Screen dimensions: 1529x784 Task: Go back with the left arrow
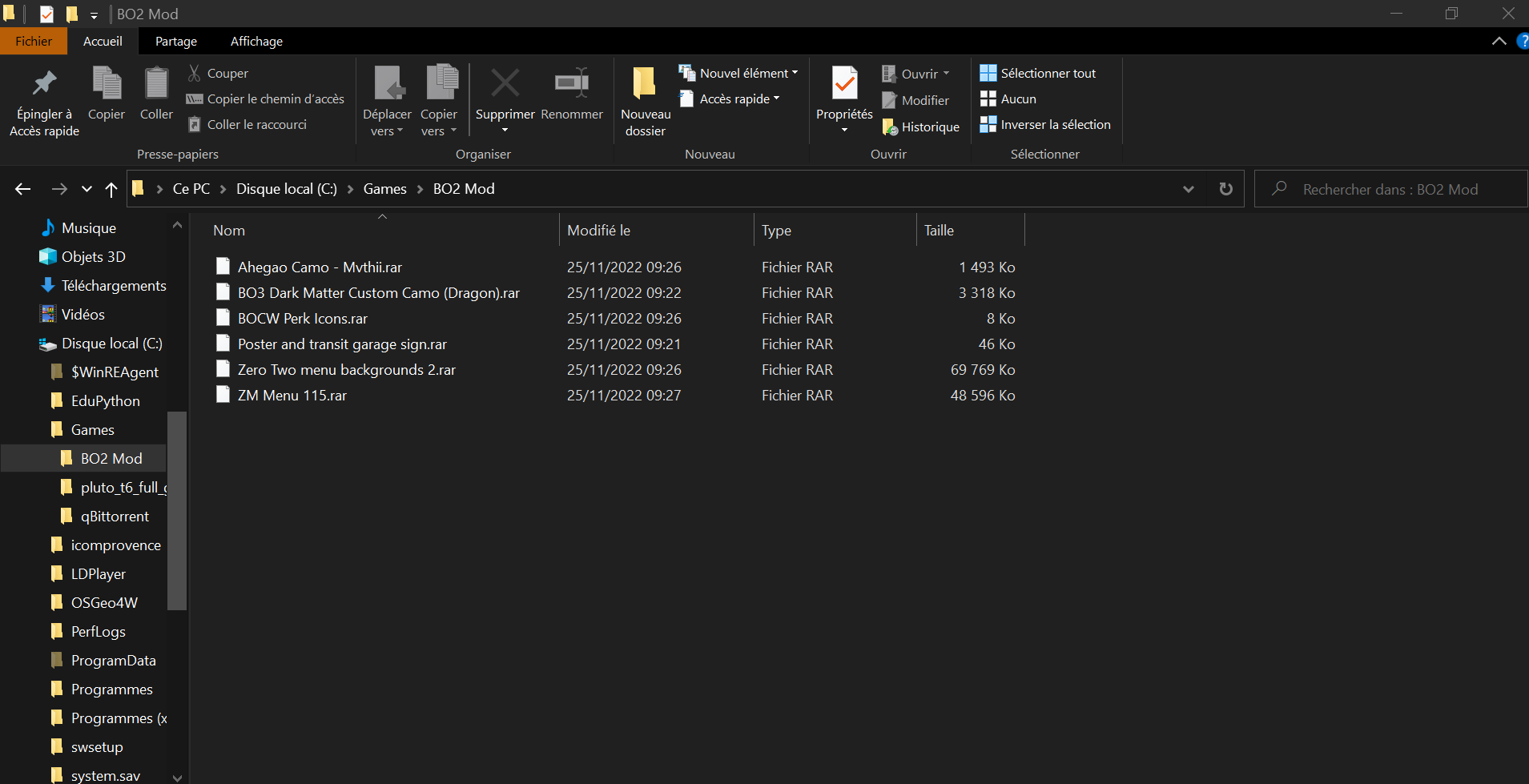click(x=22, y=189)
